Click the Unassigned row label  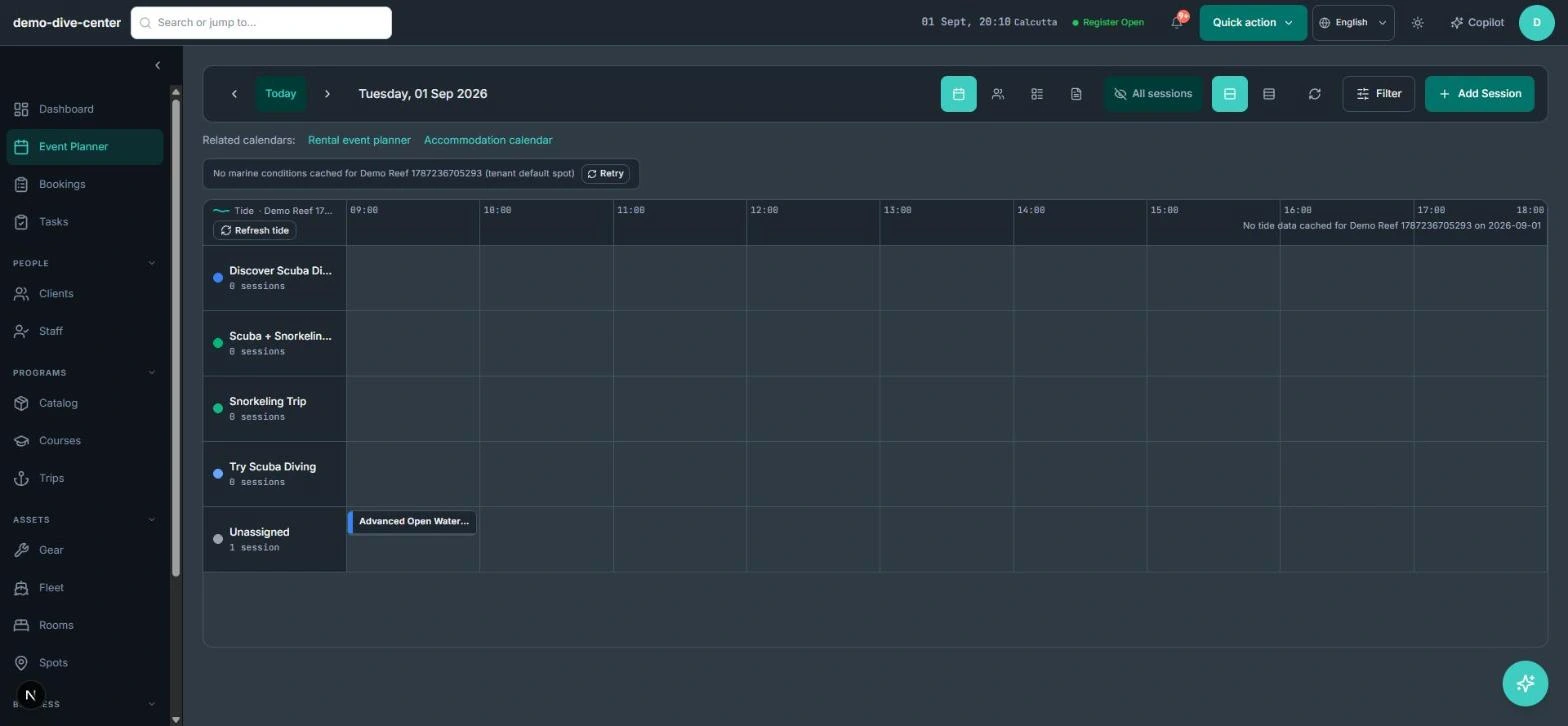[259, 533]
